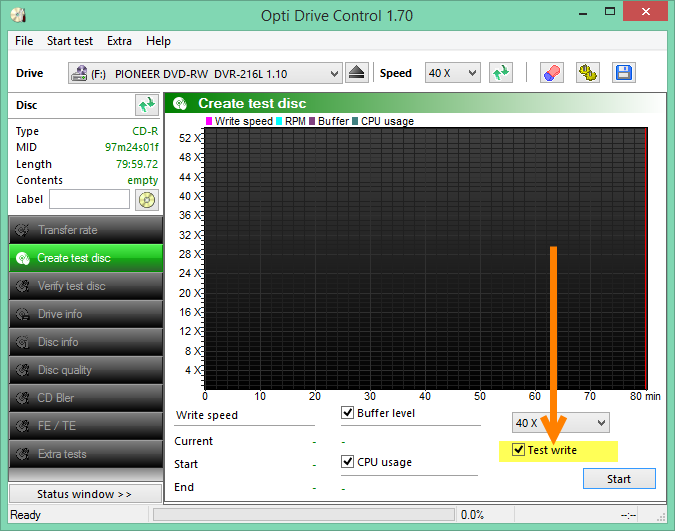Switch to Disc quality test
The height and width of the screenshot is (531, 675).
click(86, 370)
